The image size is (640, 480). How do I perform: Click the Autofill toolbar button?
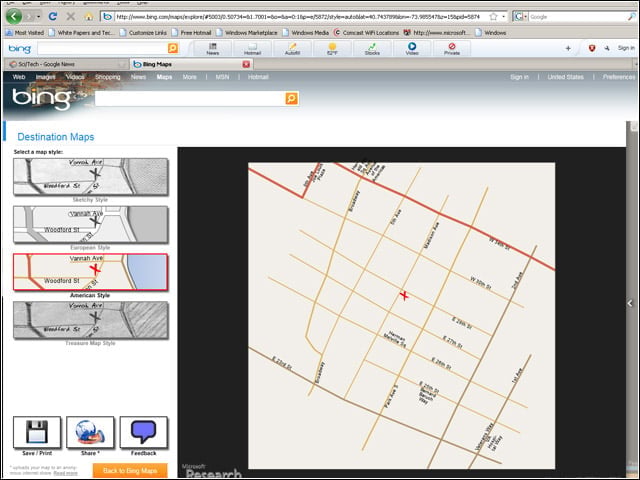[x=292, y=49]
